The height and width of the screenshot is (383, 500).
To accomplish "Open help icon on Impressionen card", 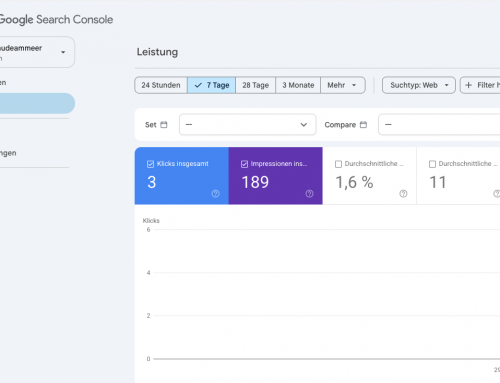I will tap(309, 194).
